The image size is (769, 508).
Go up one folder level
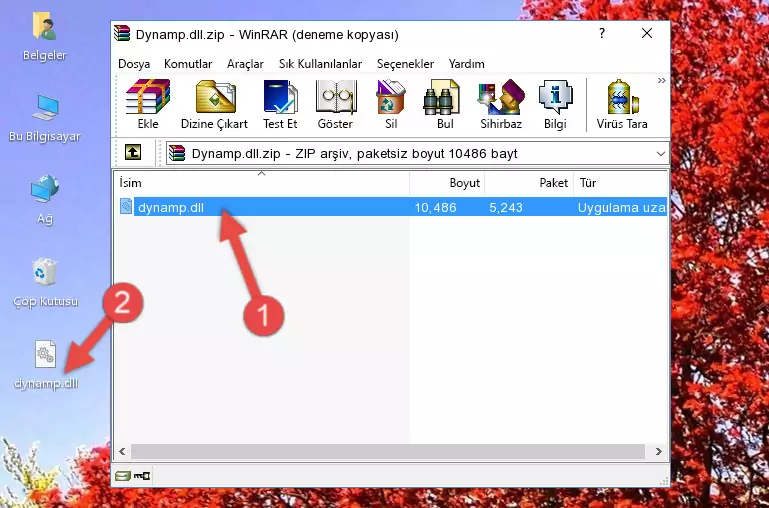[133, 152]
